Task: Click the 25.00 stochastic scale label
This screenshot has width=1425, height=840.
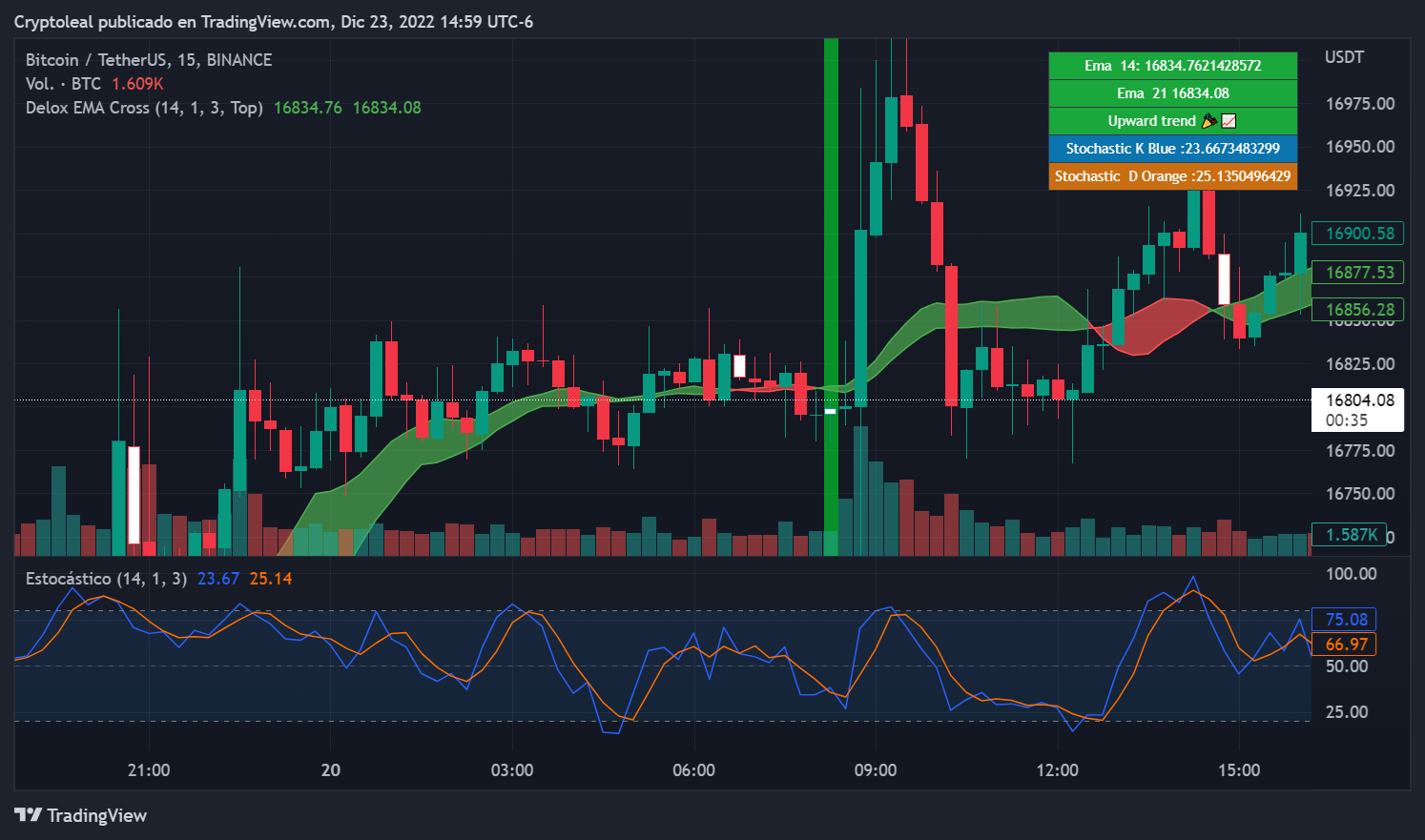Action: (x=1347, y=712)
